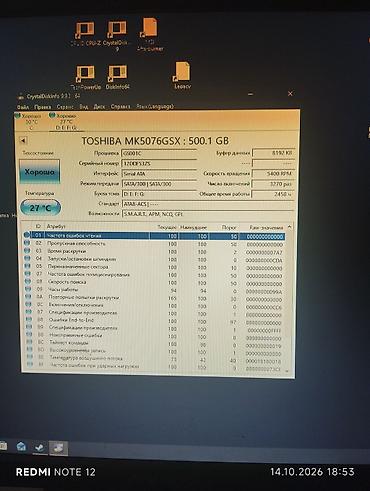370x491 pixels.
Task: Click the active CrystalDiskInfo taskbar button
Action: coord(58,448)
